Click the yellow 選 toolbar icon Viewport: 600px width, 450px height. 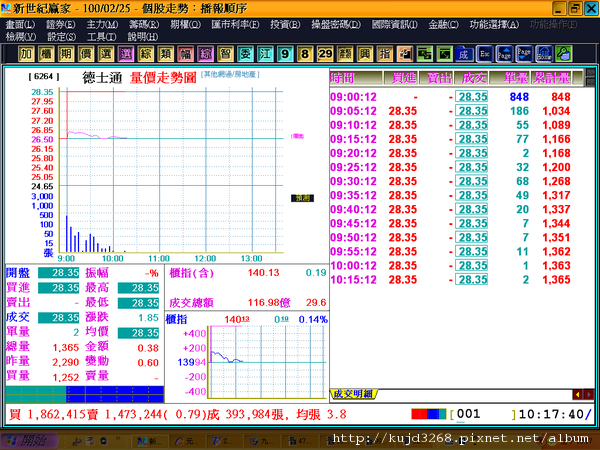(x=106, y=54)
